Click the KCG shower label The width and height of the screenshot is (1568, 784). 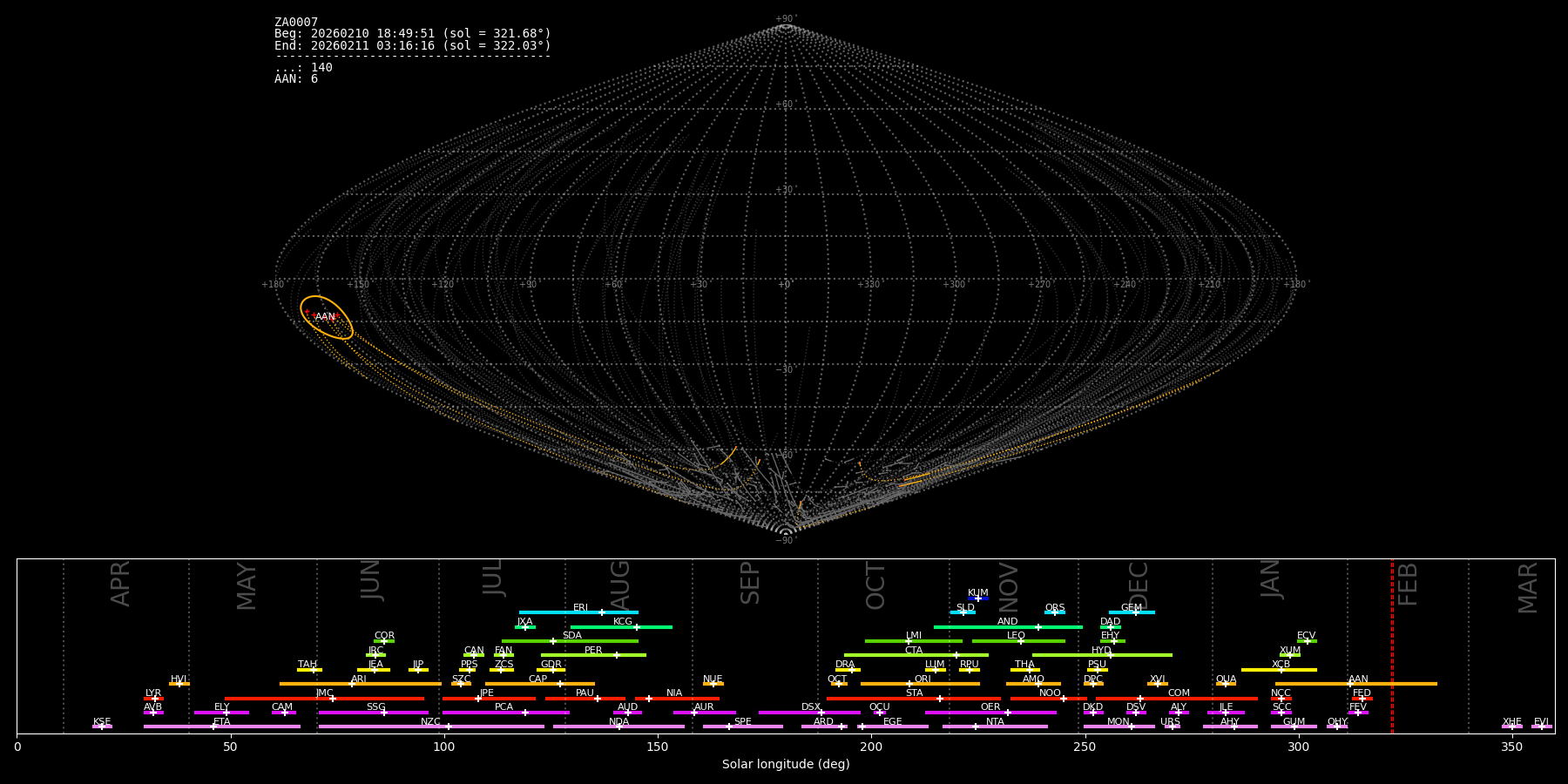click(x=623, y=622)
